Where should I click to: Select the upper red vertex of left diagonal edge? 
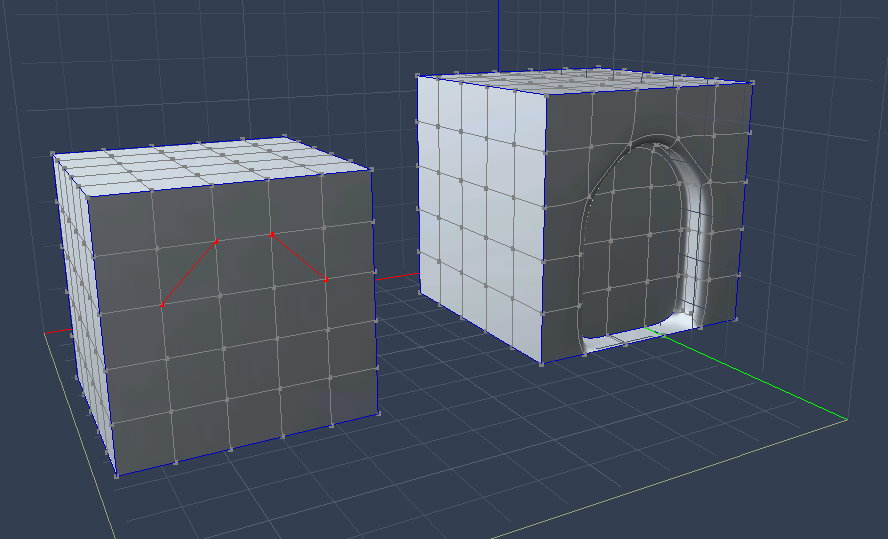click(x=216, y=242)
